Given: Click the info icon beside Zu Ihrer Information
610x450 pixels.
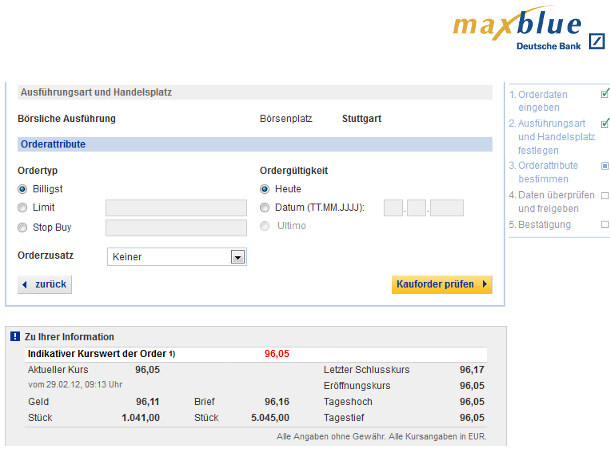Looking at the screenshot, I should coord(15,337).
